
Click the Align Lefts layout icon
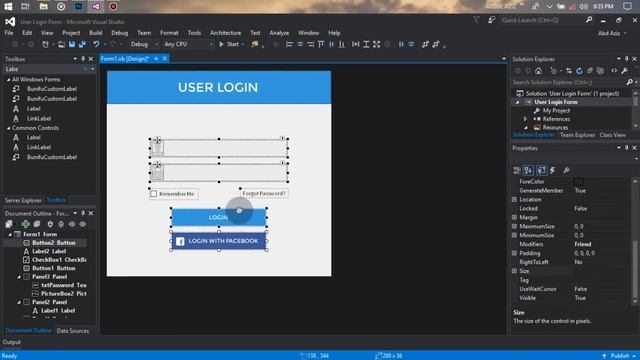(289, 44)
